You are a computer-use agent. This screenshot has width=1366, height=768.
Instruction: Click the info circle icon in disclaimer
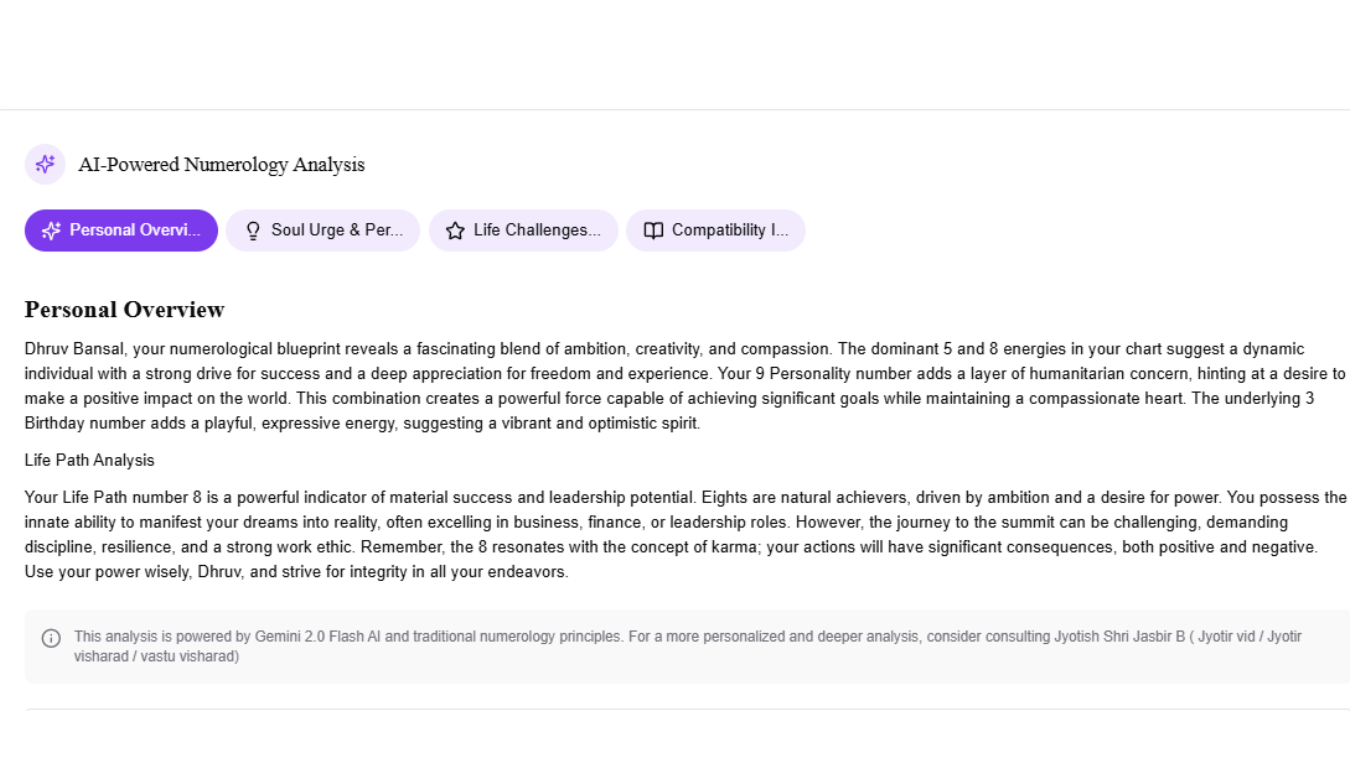pyautogui.click(x=51, y=638)
